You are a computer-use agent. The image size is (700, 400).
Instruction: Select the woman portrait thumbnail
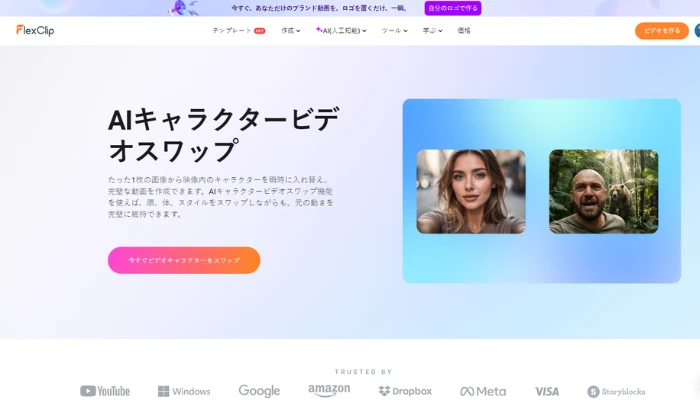tap(471, 192)
